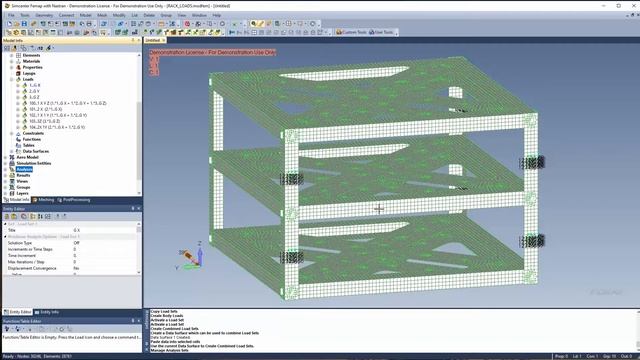Open the Modify menu
This screenshot has height=360, width=640.
[119, 15]
